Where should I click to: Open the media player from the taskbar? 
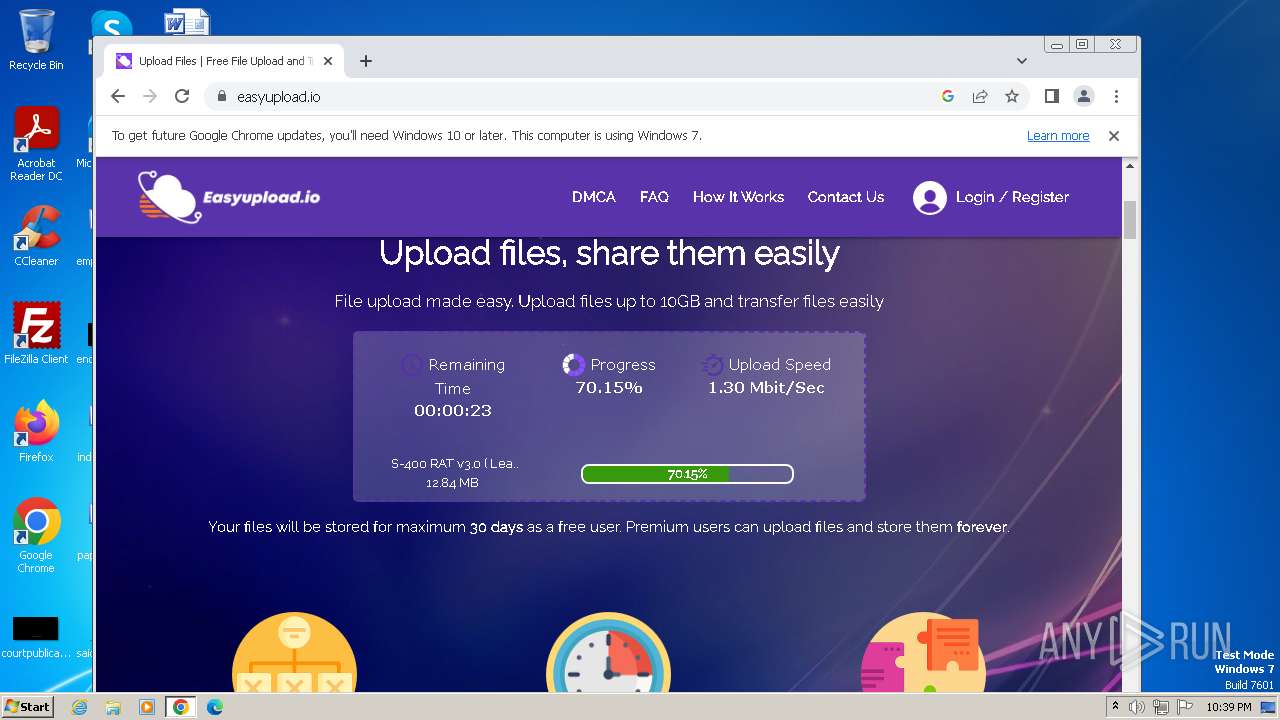(147, 707)
